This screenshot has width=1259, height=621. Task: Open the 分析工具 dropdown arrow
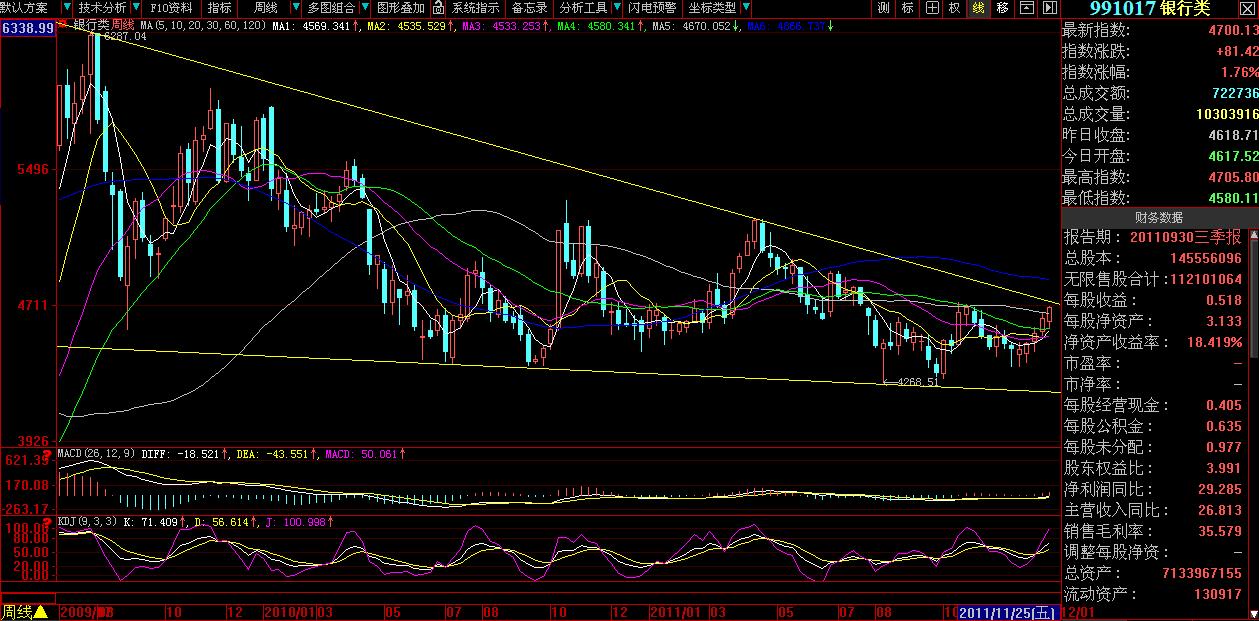point(616,8)
